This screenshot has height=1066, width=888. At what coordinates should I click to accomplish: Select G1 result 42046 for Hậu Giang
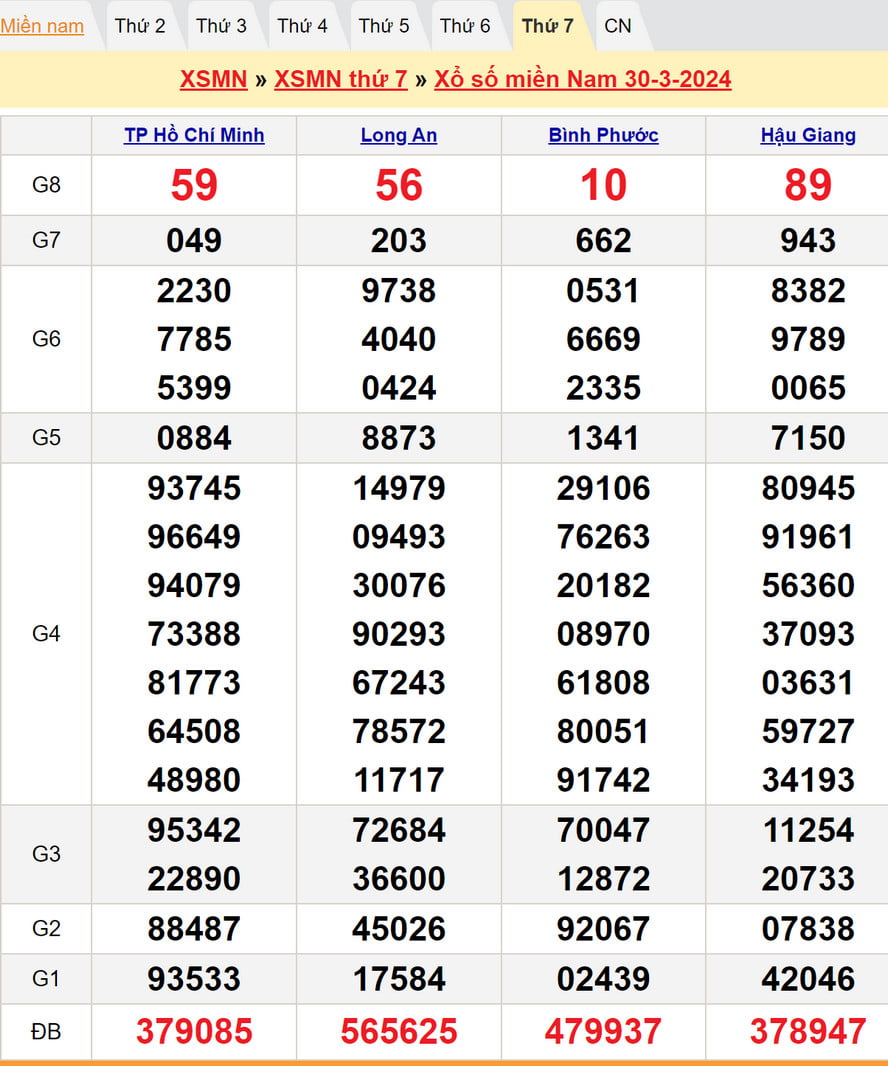(x=808, y=978)
